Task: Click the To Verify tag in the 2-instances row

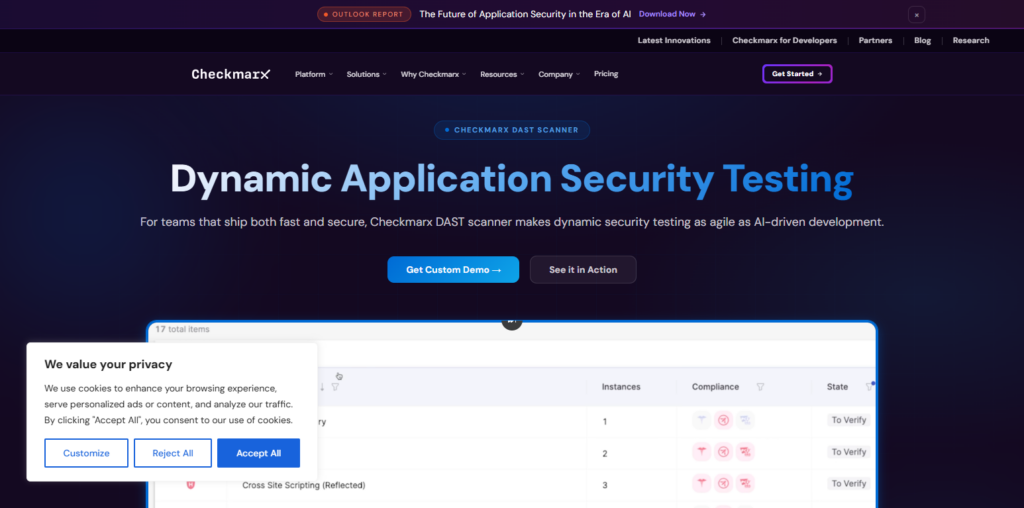Action: click(849, 452)
